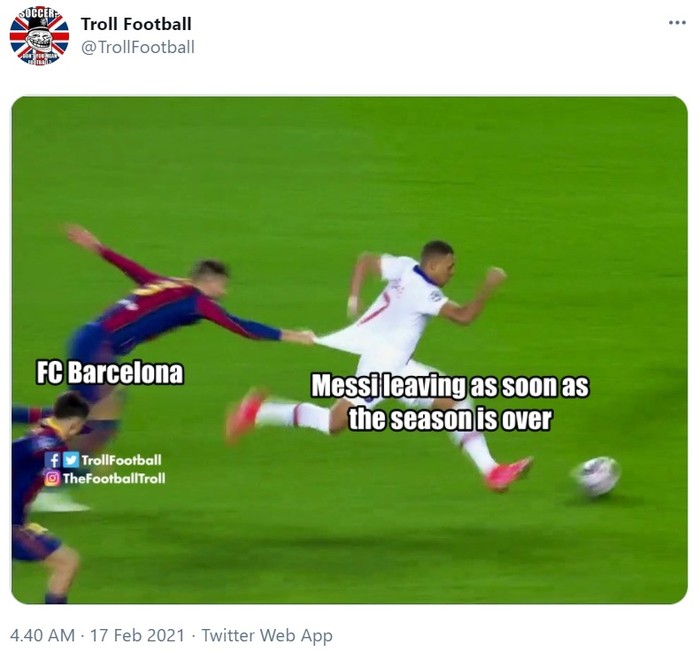Click the TrollFootball watermark text
The height and width of the screenshot is (652, 700).
click(x=121, y=460)
